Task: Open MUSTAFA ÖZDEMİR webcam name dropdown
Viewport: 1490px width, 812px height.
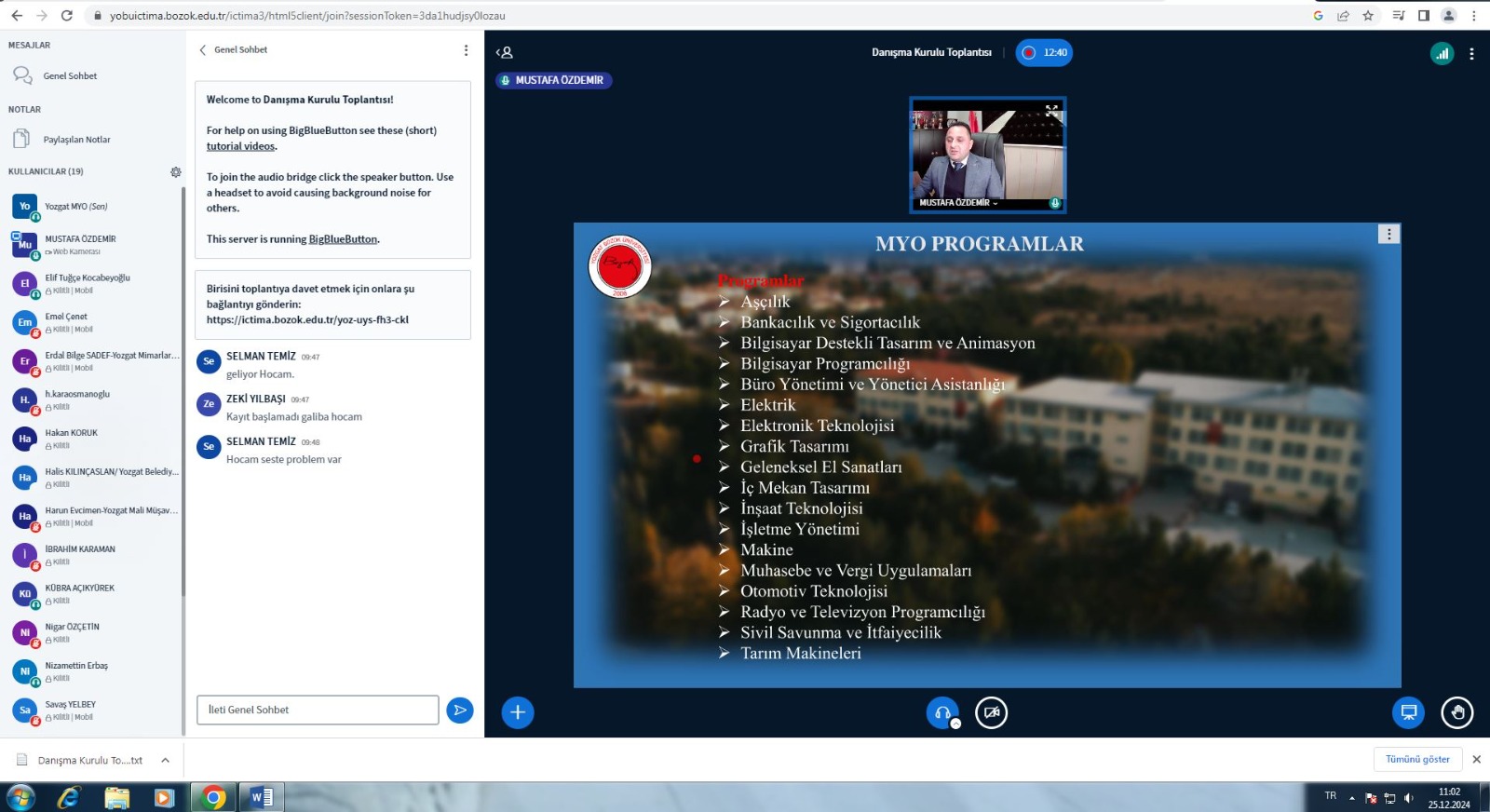Action: coord(958,203)
